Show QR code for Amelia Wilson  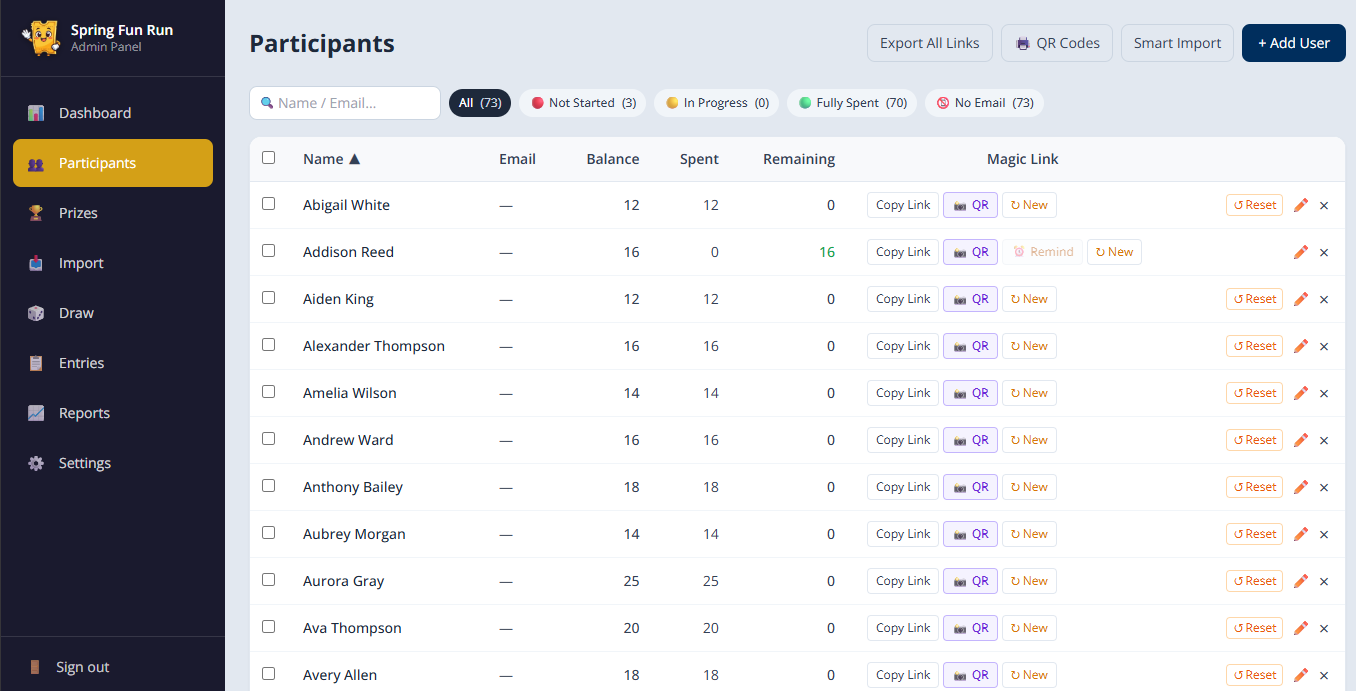(970, 393)
